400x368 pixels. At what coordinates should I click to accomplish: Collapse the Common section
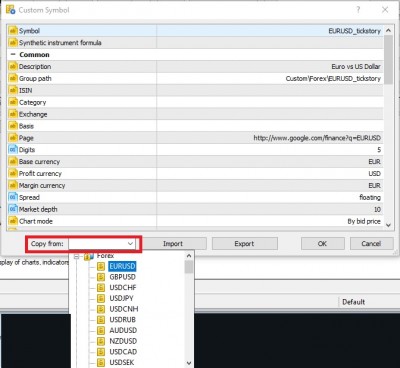(x=13, y=55)
